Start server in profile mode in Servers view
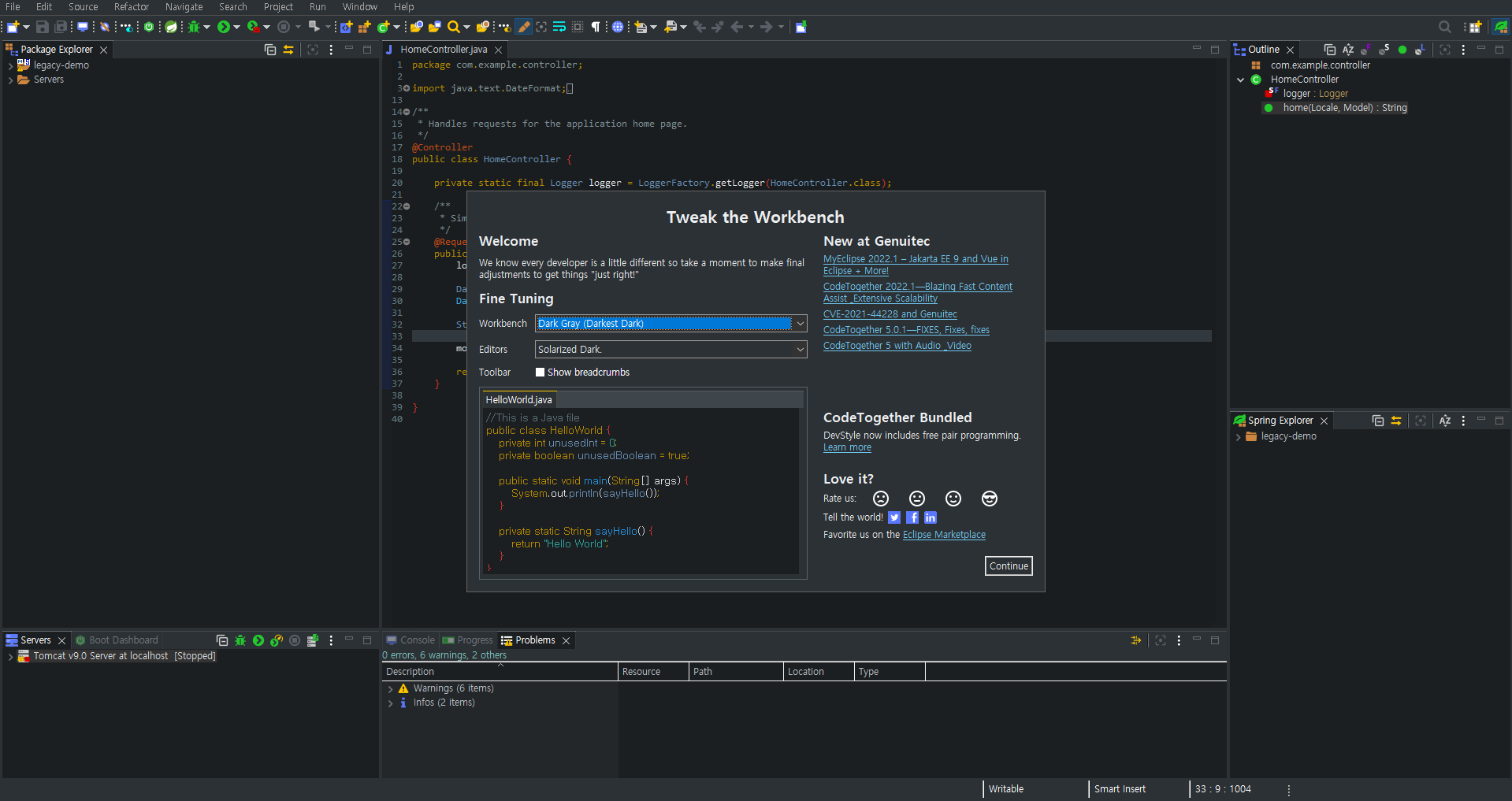 [277, 640]
